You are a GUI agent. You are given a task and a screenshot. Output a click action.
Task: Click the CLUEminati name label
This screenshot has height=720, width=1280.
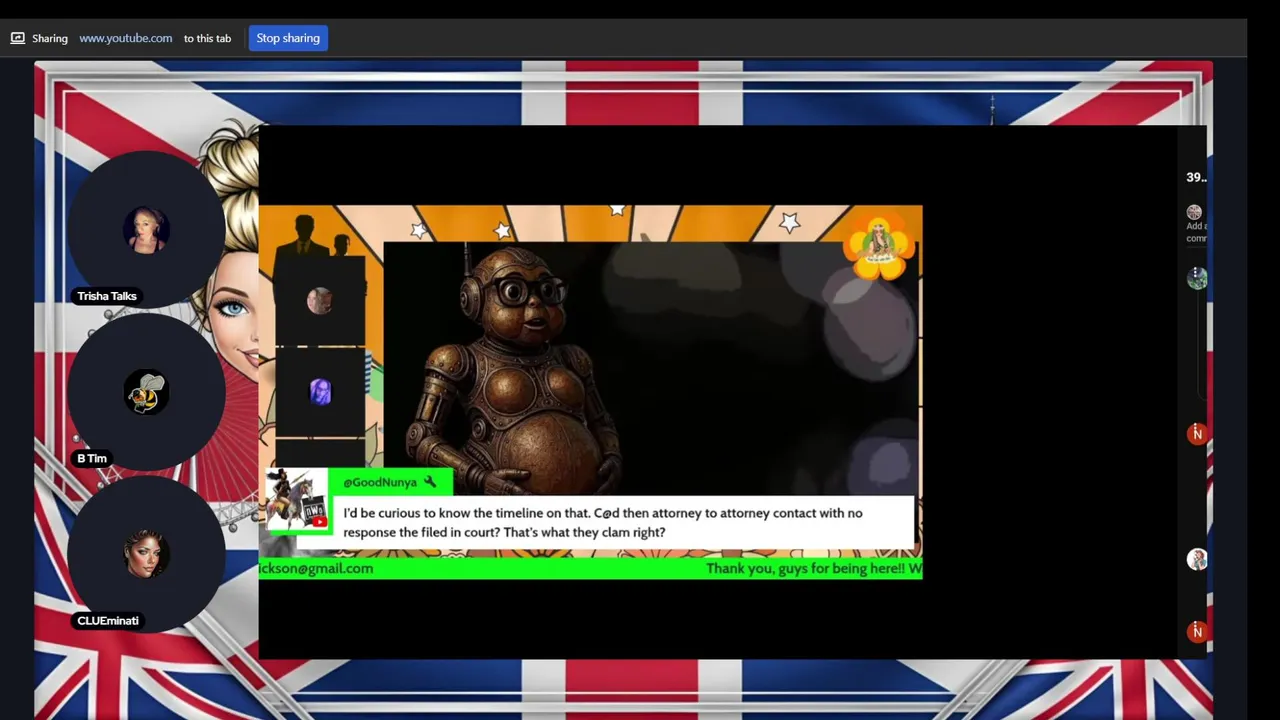pyautogui.click(x=108, y=621)
